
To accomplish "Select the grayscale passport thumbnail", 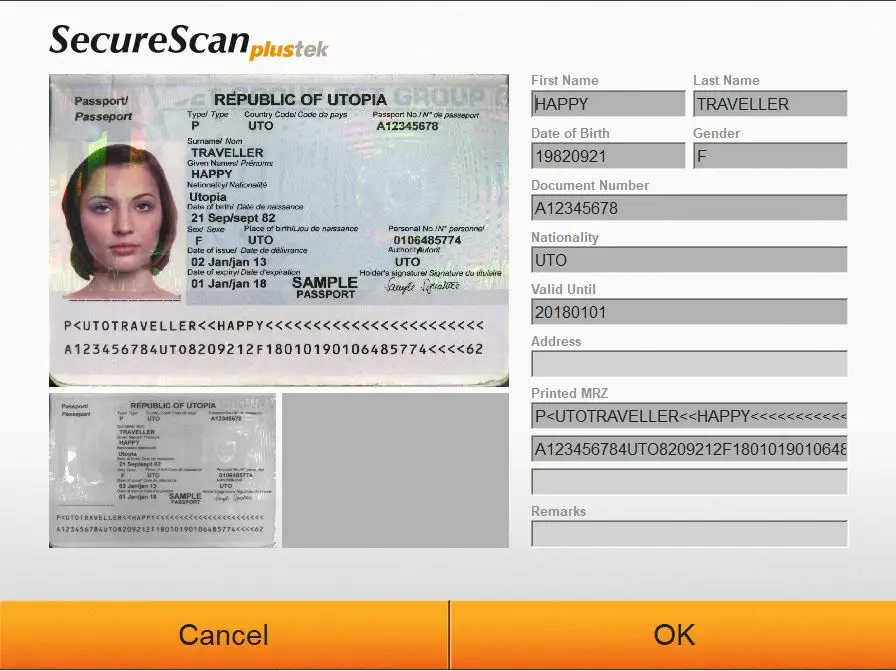I will click(162, 470).
